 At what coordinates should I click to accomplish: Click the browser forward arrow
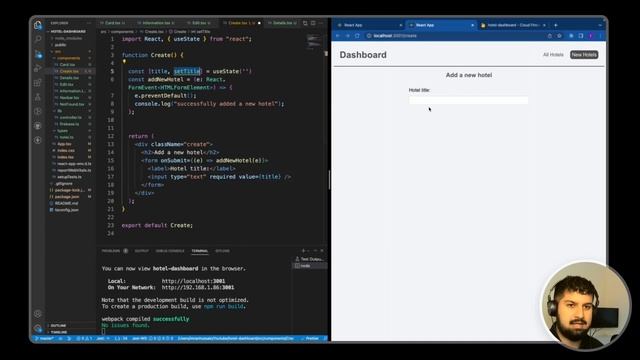(347, 36)
